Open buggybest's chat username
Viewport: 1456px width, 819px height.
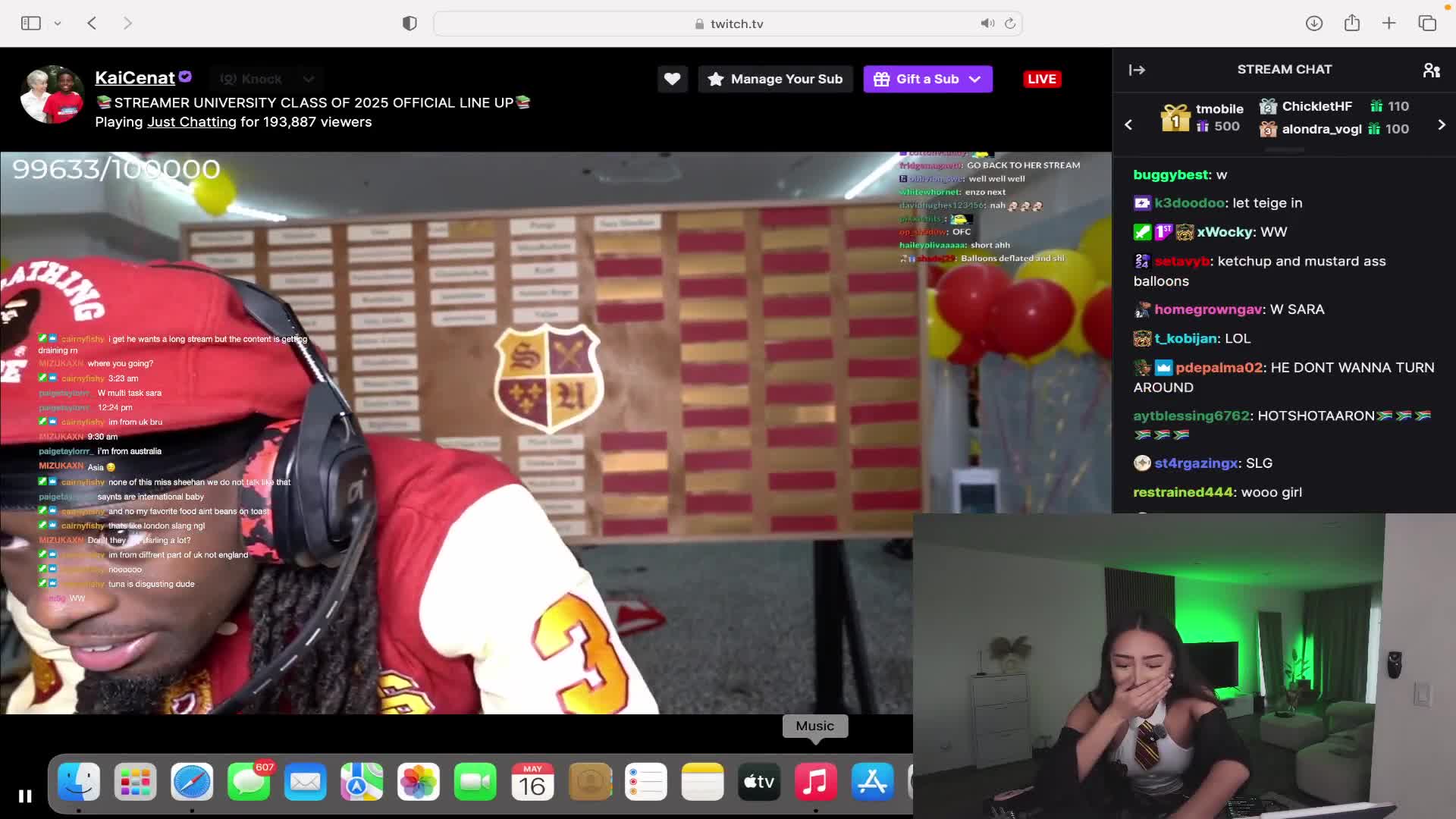pyautogui.click(x=1171, y=175)
